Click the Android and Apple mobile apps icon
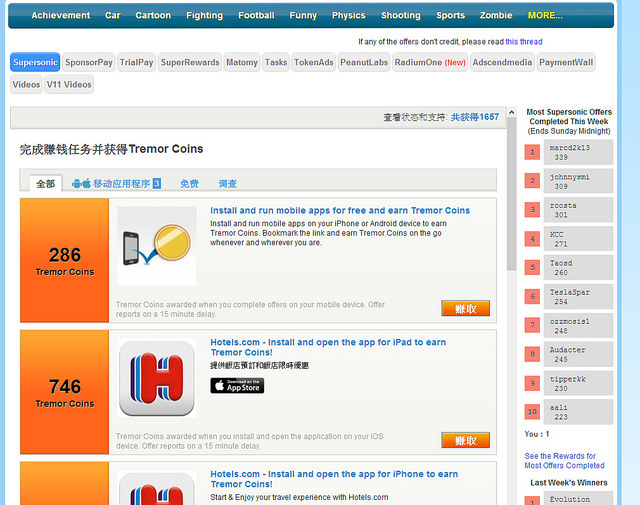The height and width of the screenshot is (505, 640). pyautogui.click(x=81, y=184)
